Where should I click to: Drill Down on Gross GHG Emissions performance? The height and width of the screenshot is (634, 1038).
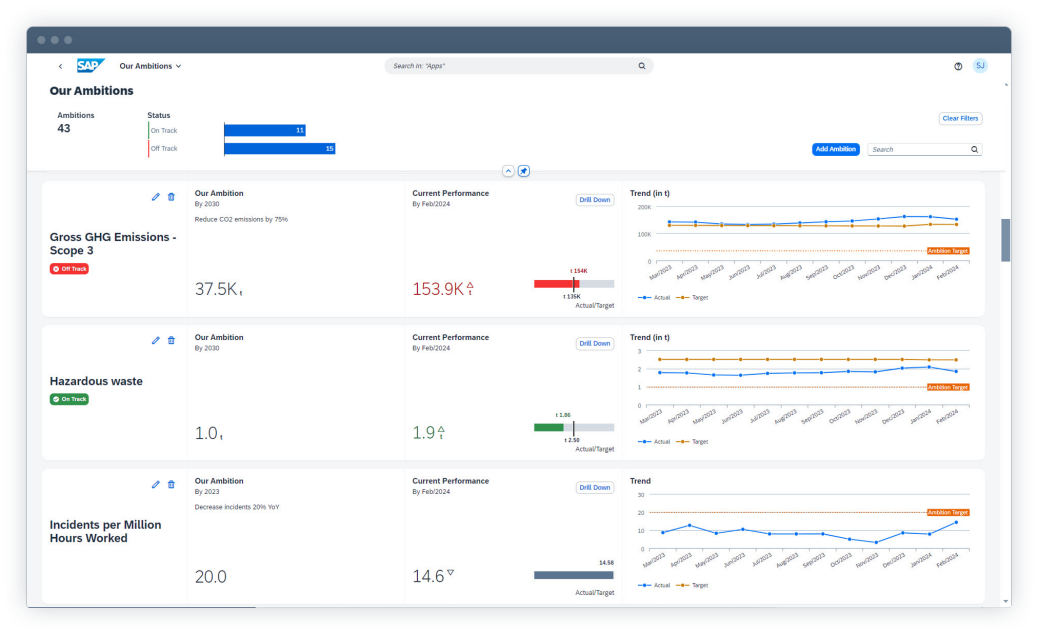[594, 199]
